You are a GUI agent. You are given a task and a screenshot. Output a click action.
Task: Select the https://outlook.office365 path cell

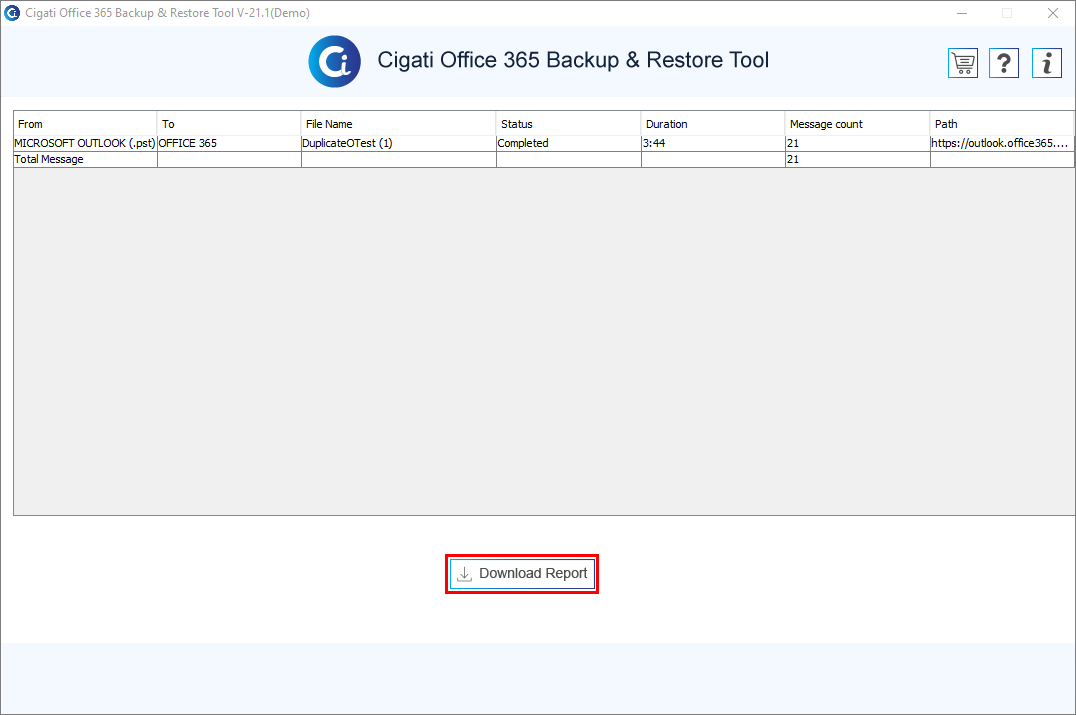click(x=1002, y=143)
